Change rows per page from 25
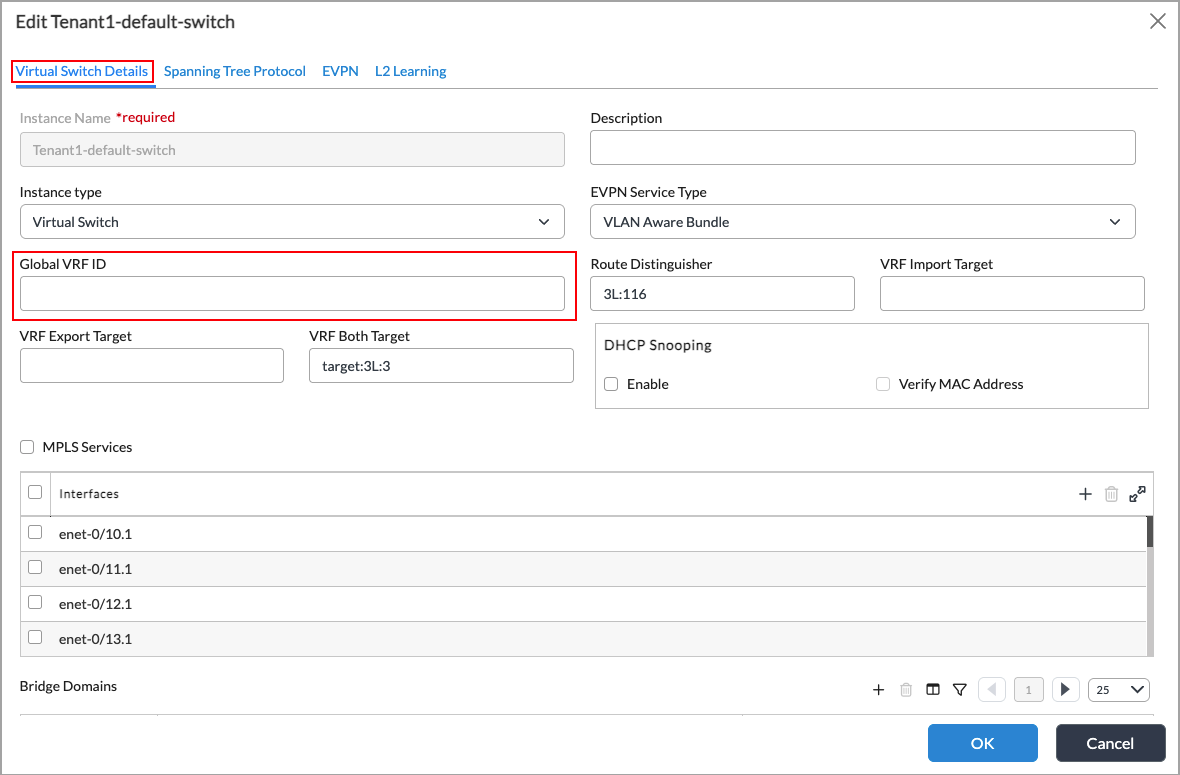This screenshot has height=775, width=1180. point(1118,689)
